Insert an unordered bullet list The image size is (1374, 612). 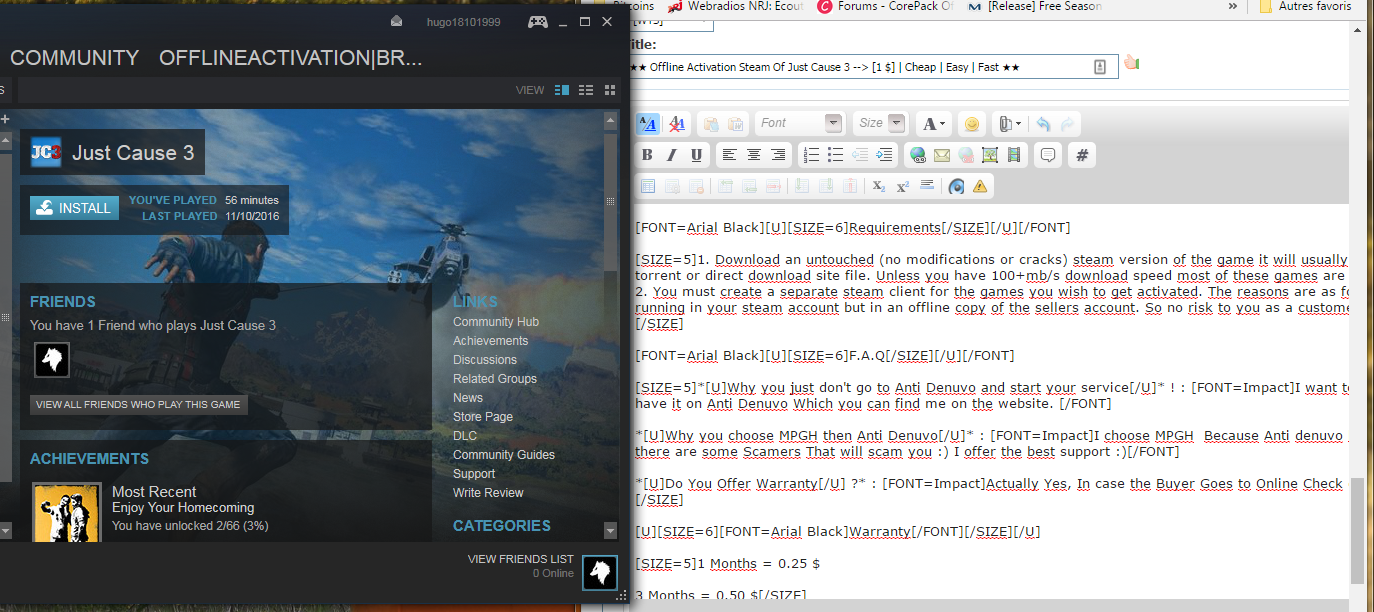[835, 155]
